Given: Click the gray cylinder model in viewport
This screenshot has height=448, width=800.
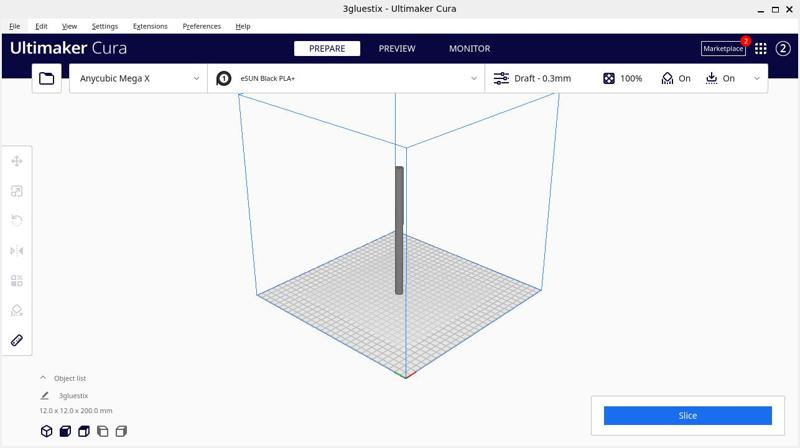Looking at the screenshot, I should pyautogui.click(x=399, y=230).
